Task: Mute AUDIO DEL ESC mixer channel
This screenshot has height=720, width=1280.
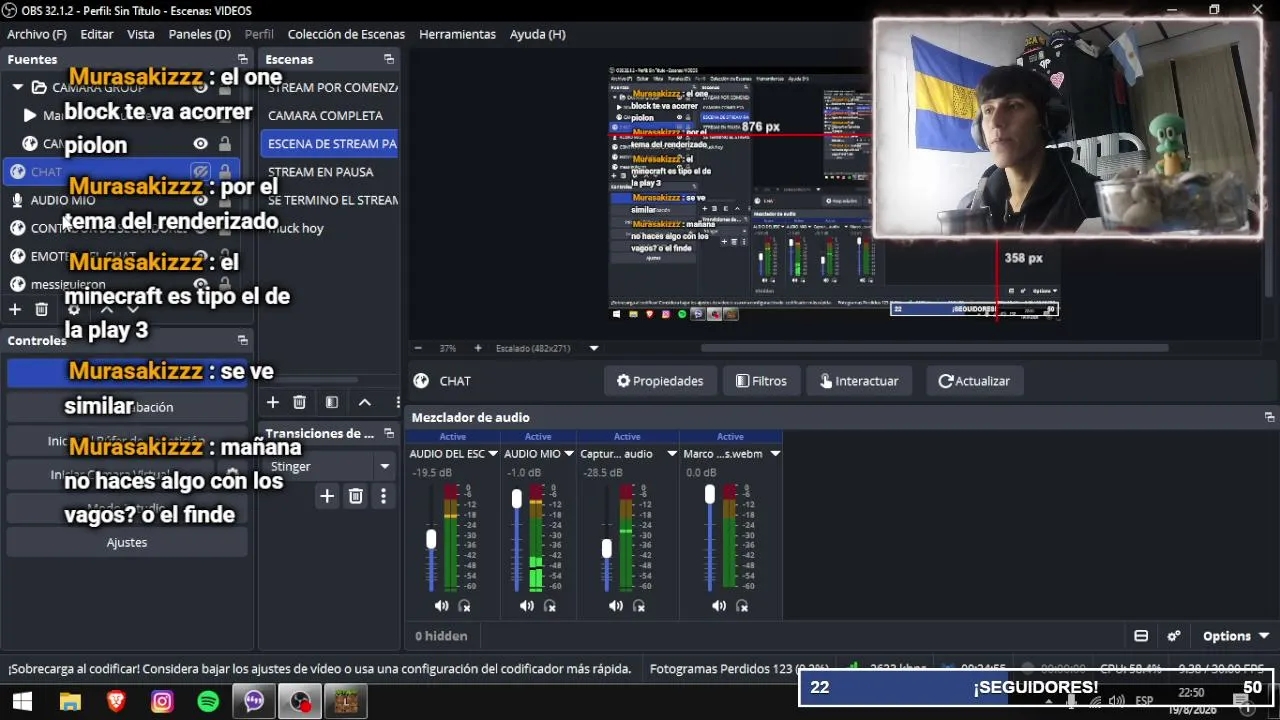Action: point(441,606)
